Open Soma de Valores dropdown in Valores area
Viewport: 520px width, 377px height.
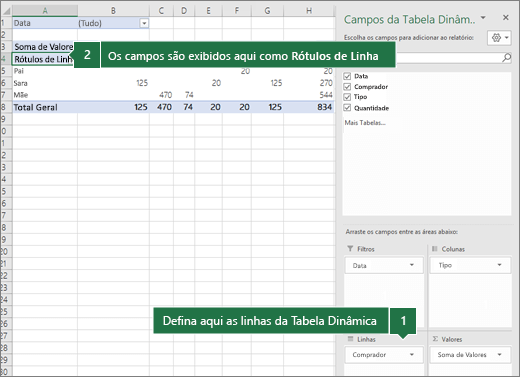click(x=499, y=355)
